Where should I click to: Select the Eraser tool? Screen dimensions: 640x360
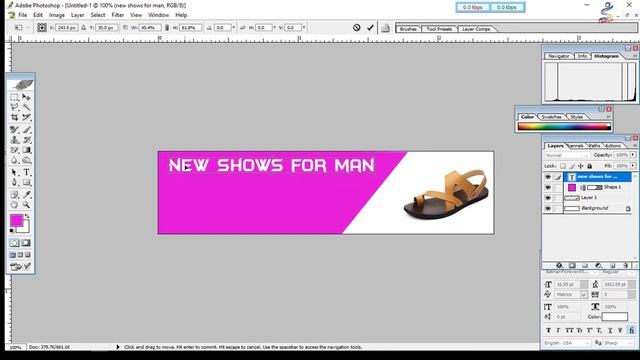pyautogui.click(x=14, y=150)
